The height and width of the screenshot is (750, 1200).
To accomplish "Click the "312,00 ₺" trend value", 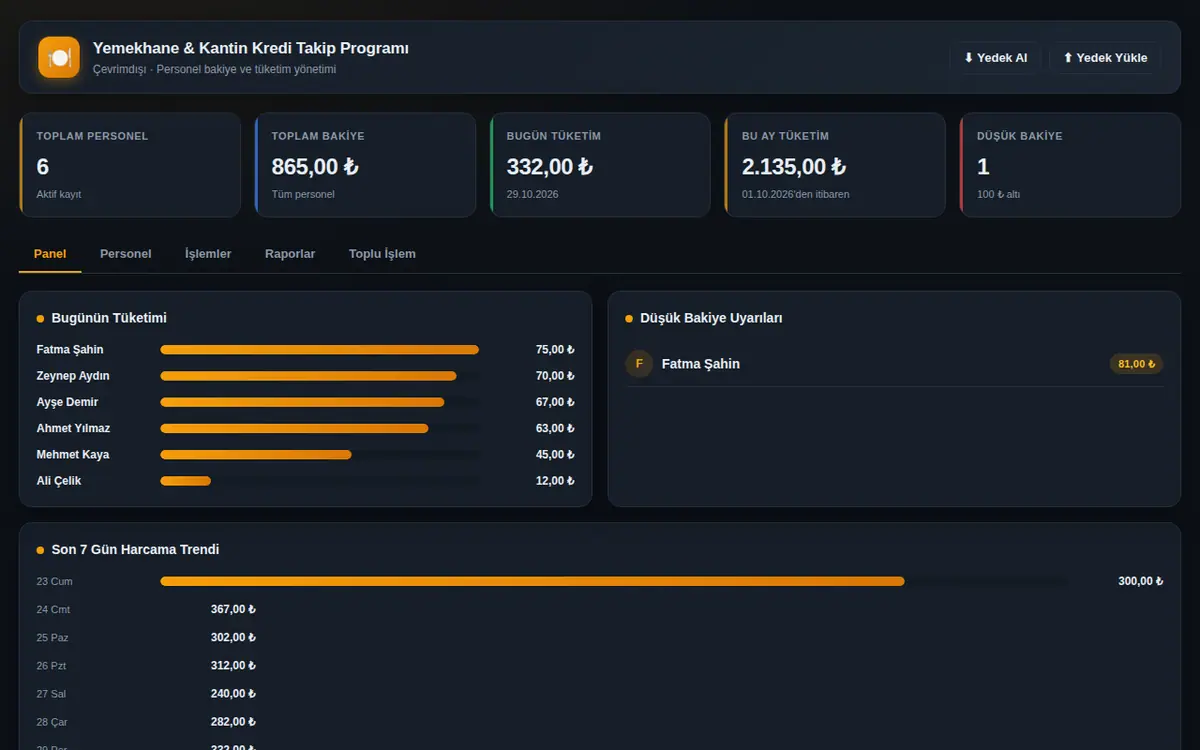I will click(234, 665).
